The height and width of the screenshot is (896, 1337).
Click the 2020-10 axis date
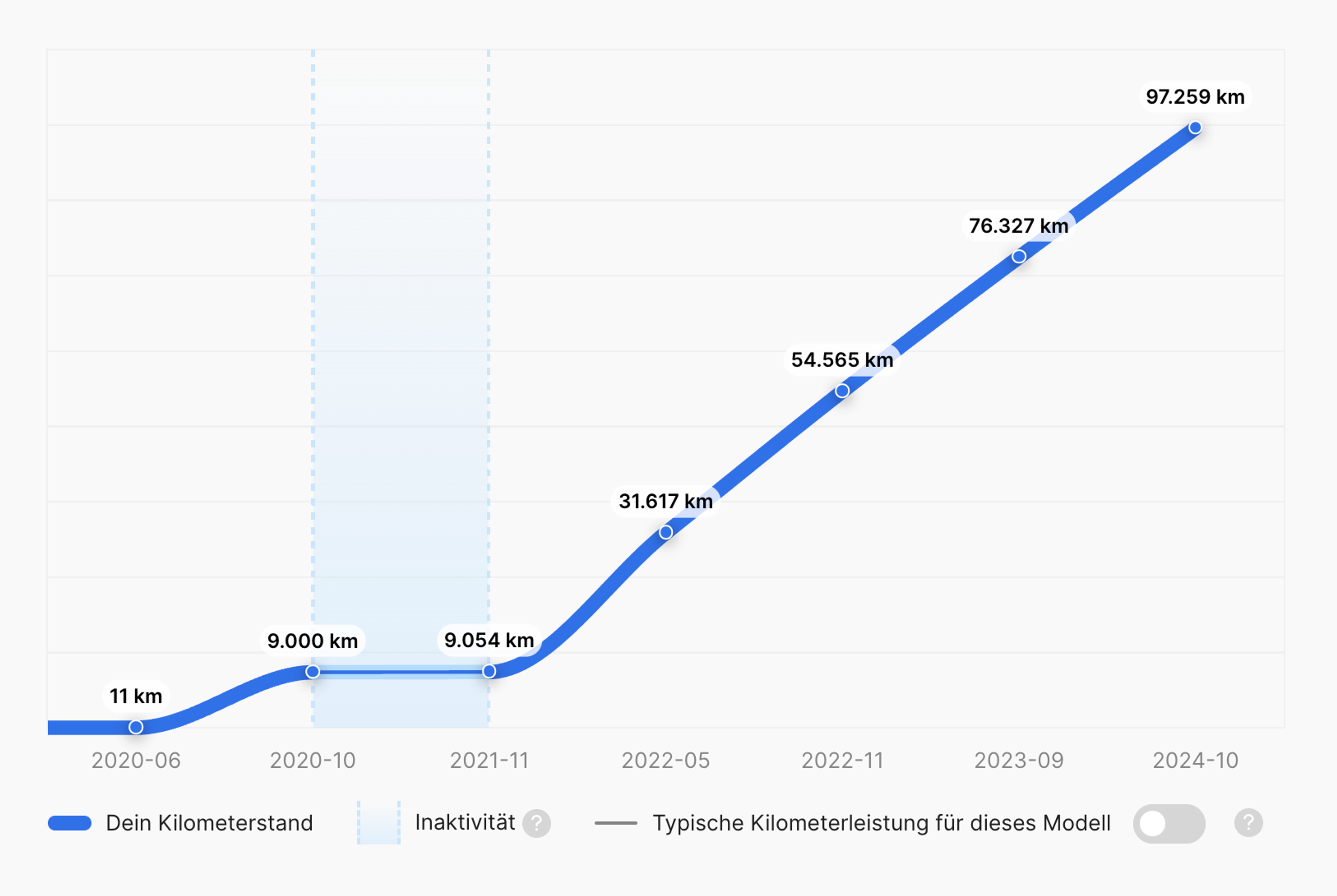tap(313, 761)
